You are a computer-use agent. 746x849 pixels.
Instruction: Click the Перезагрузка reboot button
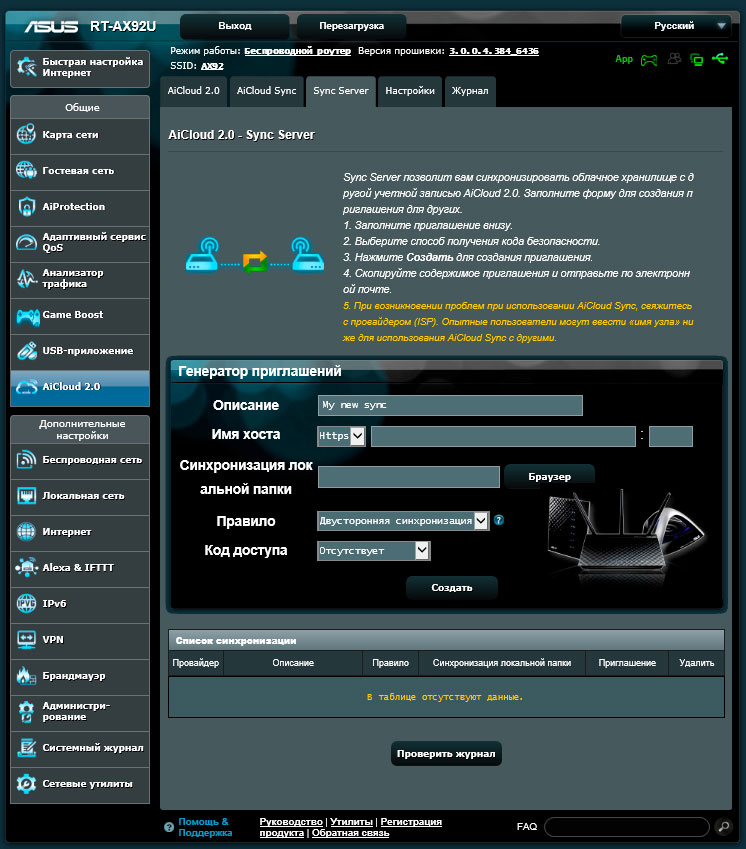[351, 26]
